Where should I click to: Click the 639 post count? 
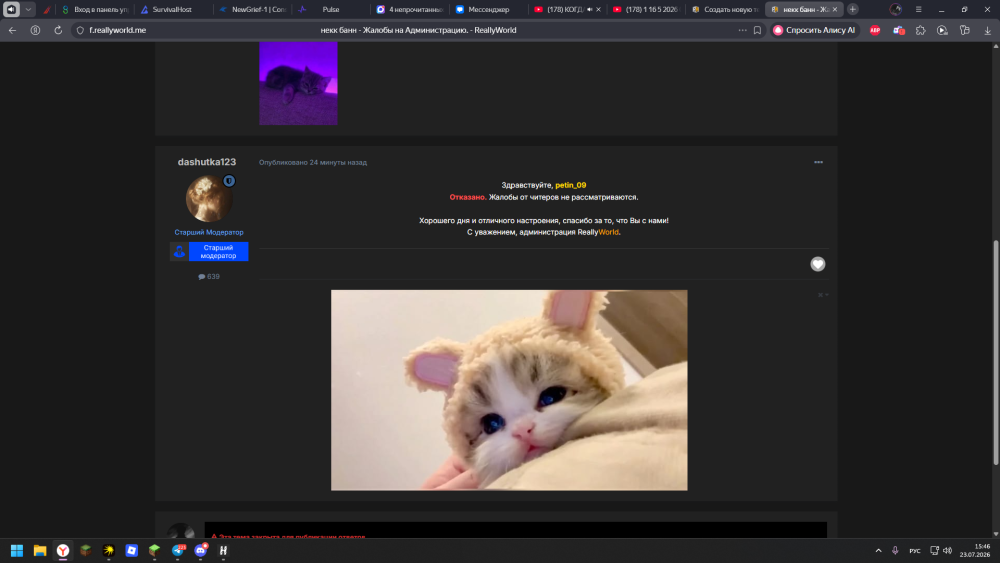pos(209,277)
